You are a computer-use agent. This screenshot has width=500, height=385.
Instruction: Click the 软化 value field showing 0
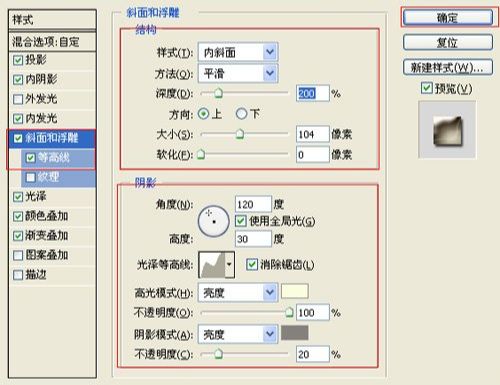pos(312,155)
